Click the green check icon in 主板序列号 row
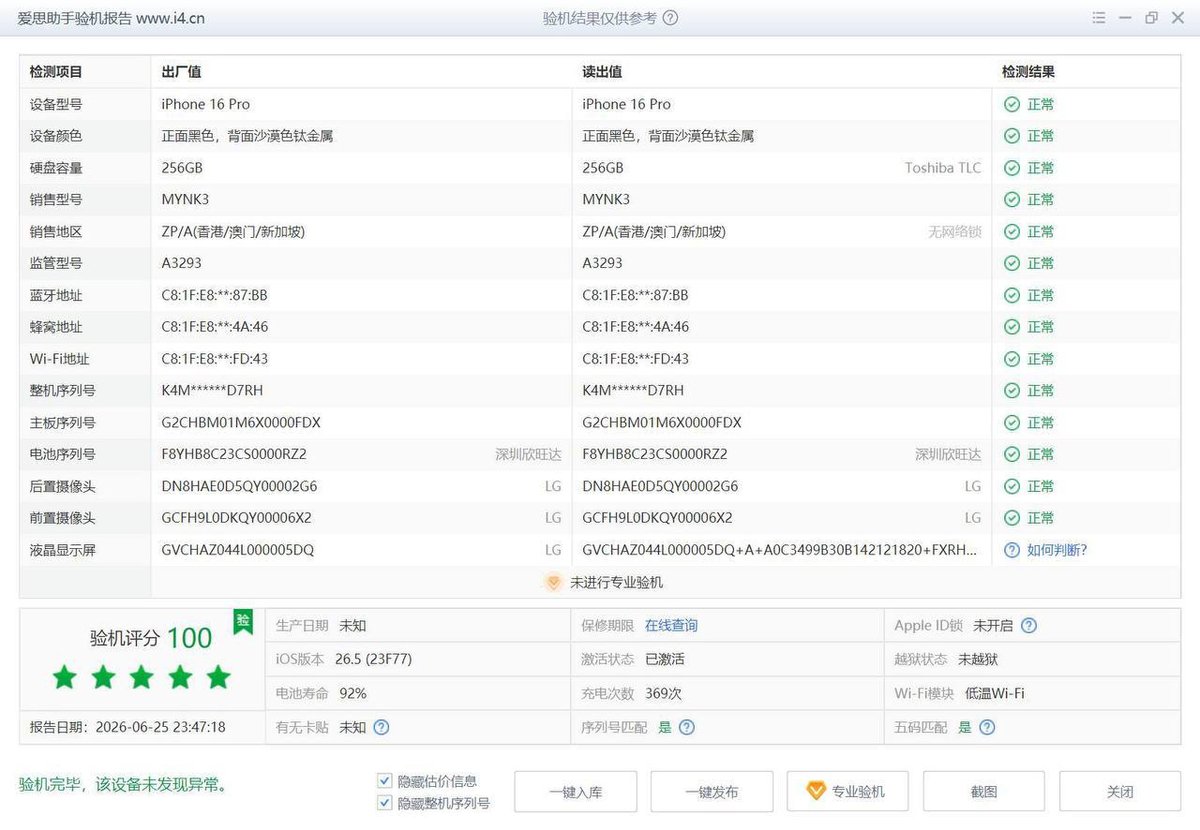The height and width of the screenshot is (830, 1200). 1012,423
